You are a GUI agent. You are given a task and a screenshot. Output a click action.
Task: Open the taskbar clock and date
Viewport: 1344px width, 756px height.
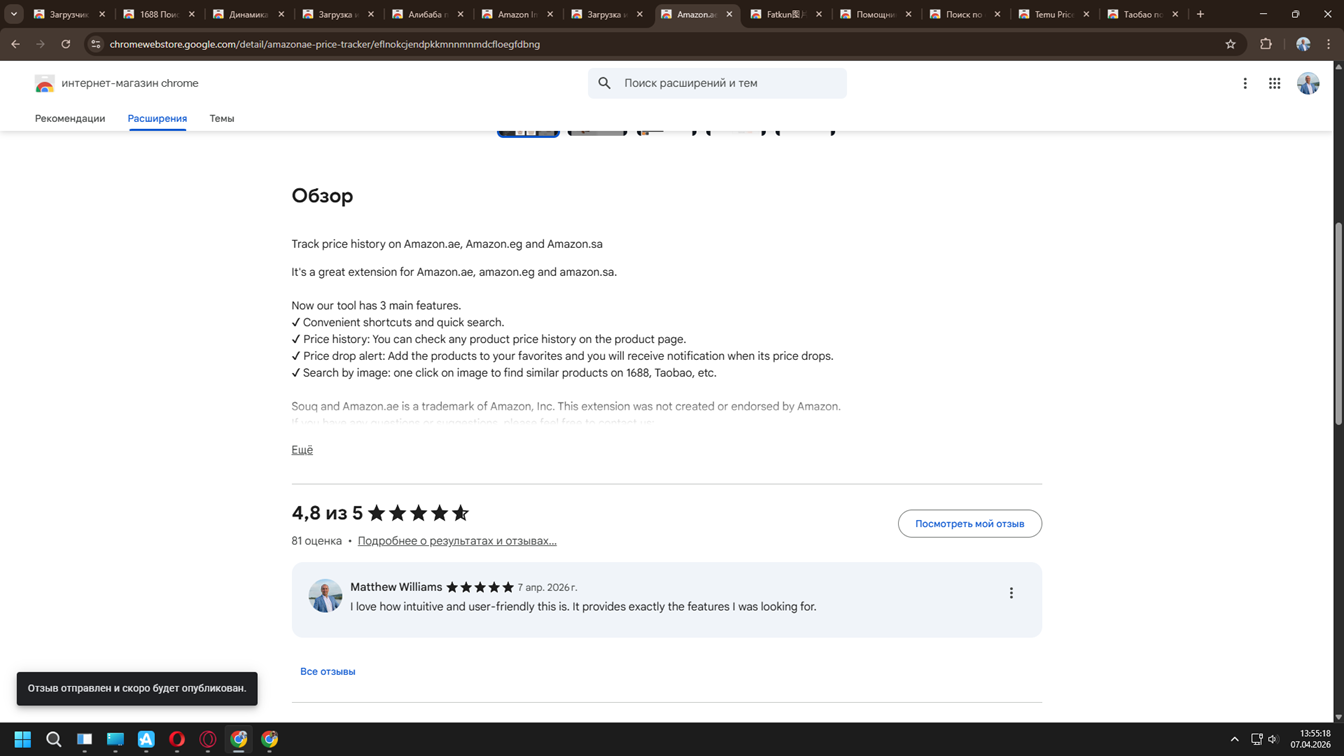(1310, 739)
